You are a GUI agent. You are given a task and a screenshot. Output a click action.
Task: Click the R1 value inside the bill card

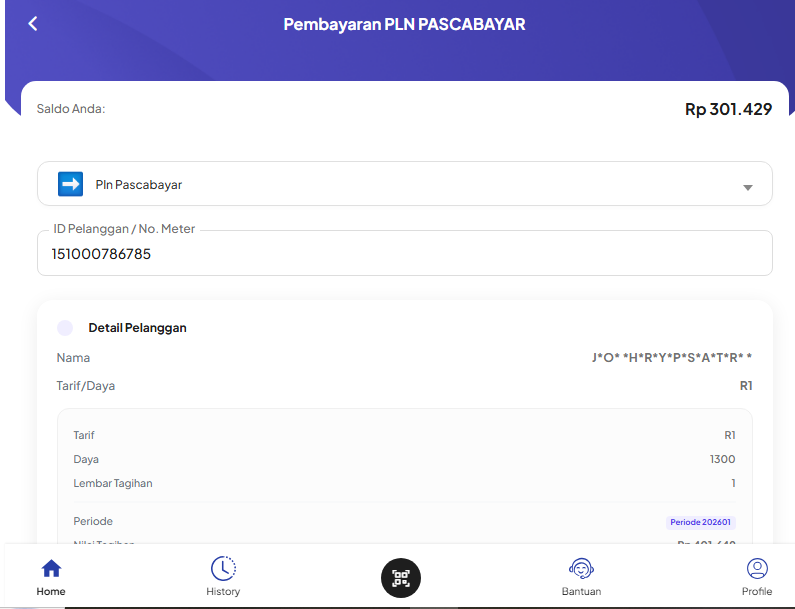click(x=730, y=435)
